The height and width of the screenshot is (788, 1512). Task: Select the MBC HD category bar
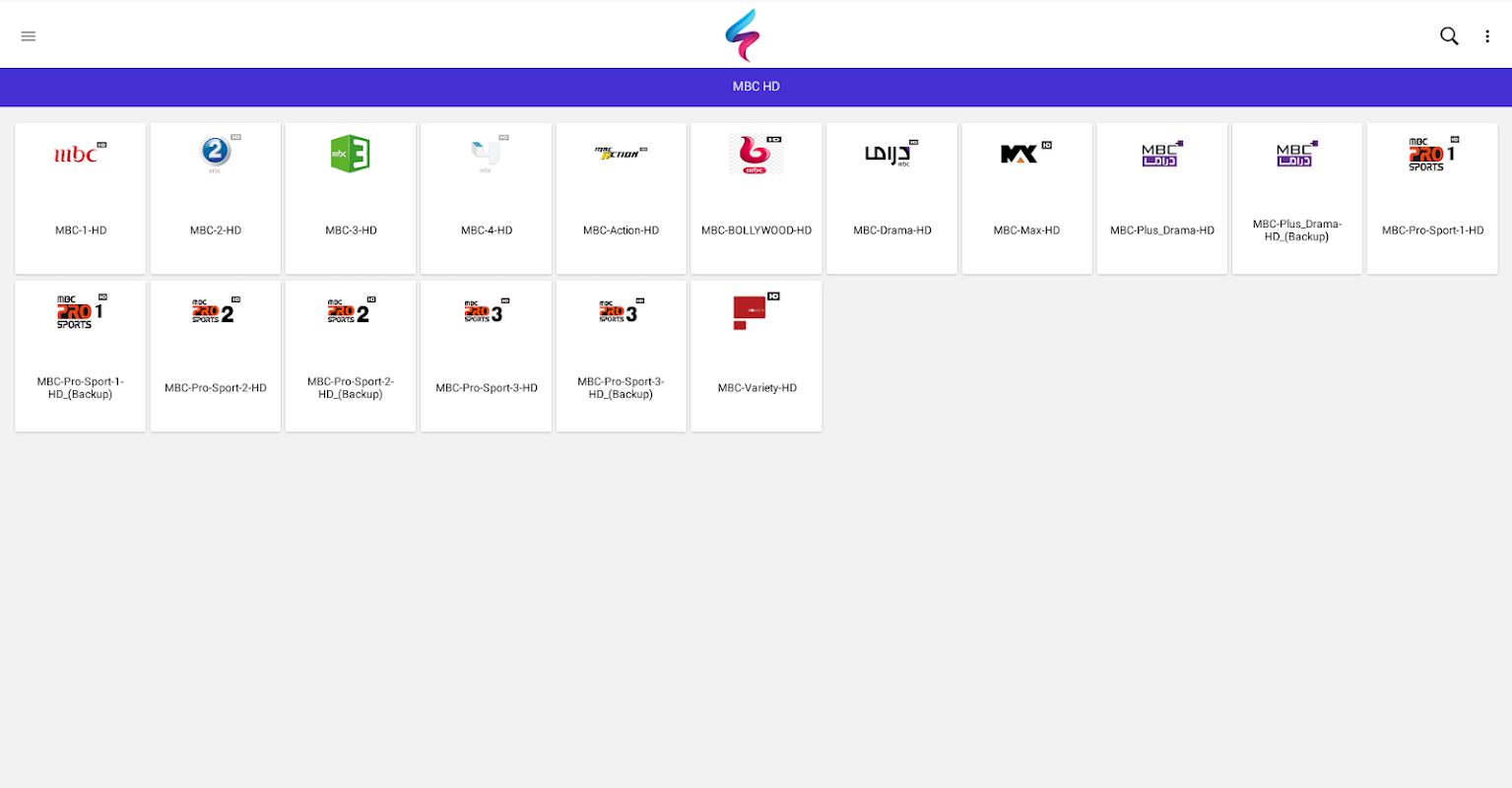coord(756,87)
